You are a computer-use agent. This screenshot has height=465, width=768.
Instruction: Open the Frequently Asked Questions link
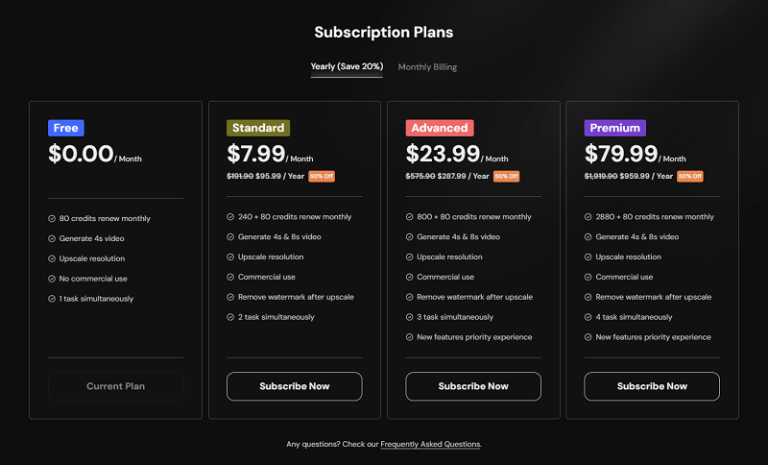430,444
